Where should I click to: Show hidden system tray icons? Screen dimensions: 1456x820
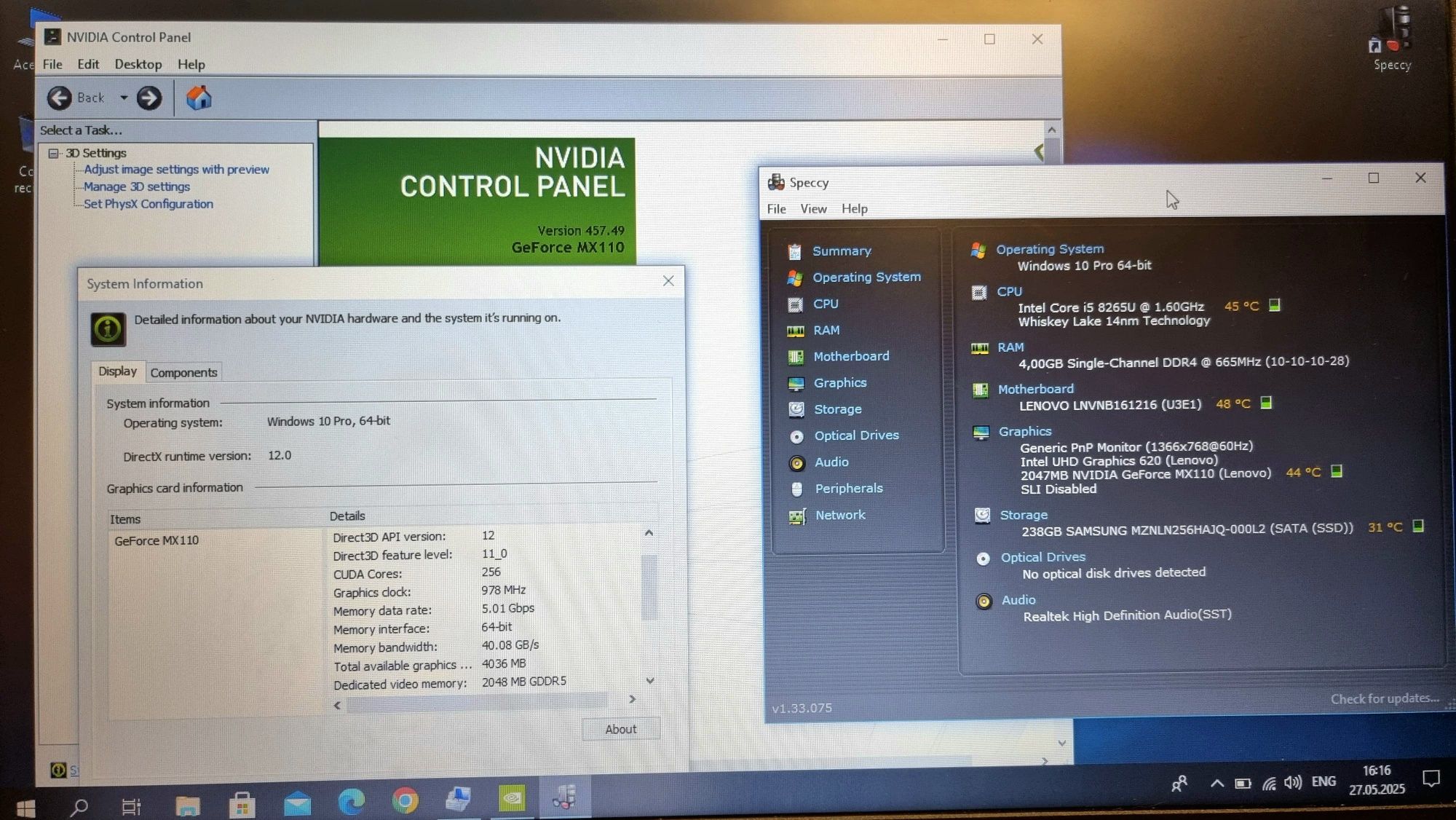pyautogui.click(x=1216, y=784)
